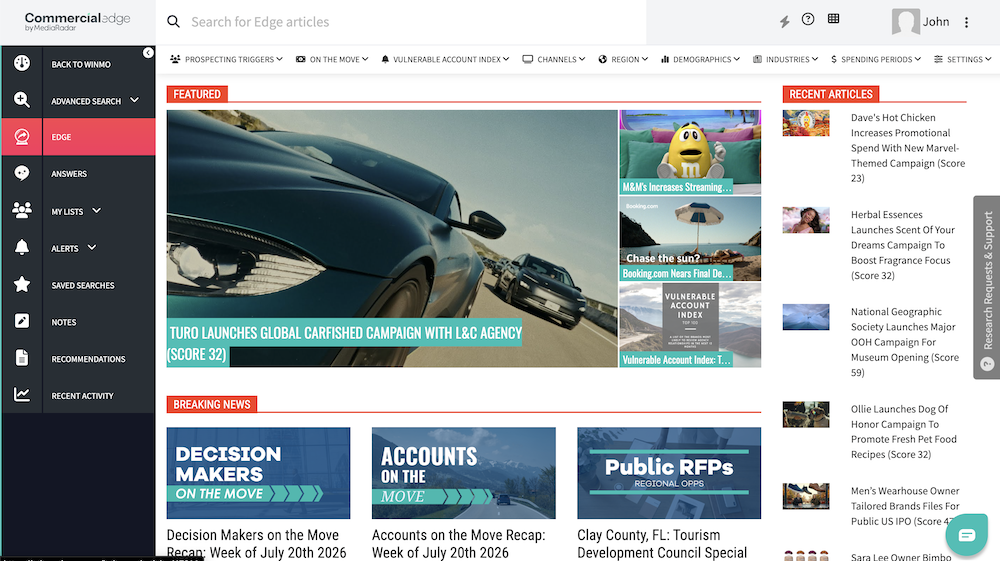This screenshot has height=561, width=1000.
Task: Expand On The Move dropdown
Action: (332, 59)
